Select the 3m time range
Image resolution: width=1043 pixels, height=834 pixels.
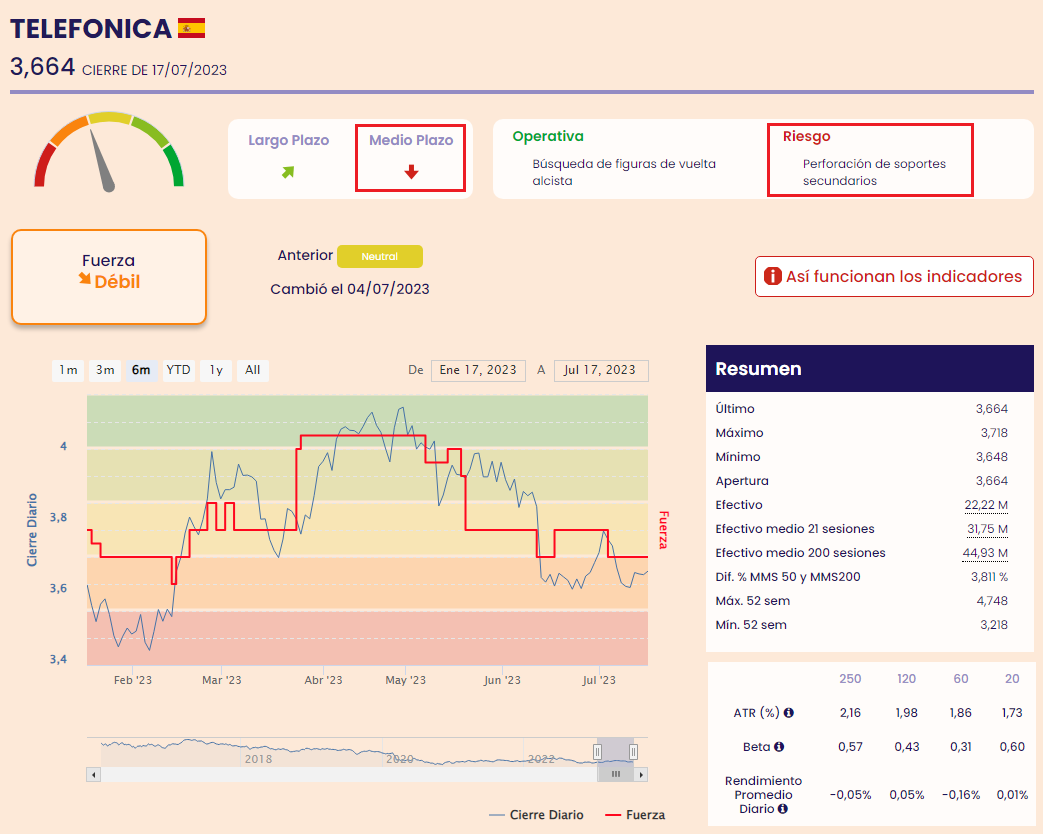click(x=105, y=370)
